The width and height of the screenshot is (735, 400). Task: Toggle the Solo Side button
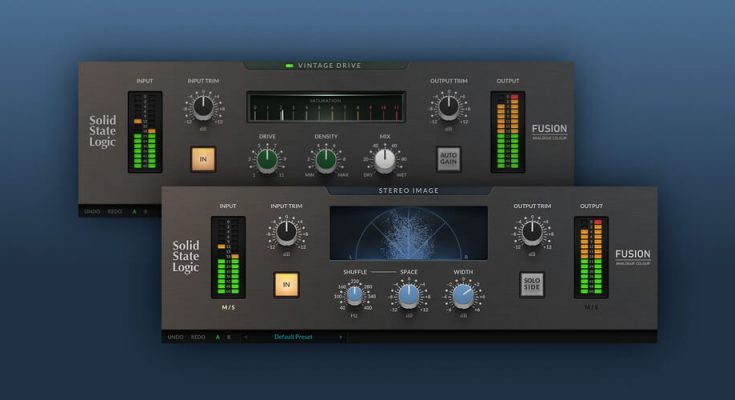[531, 285]
